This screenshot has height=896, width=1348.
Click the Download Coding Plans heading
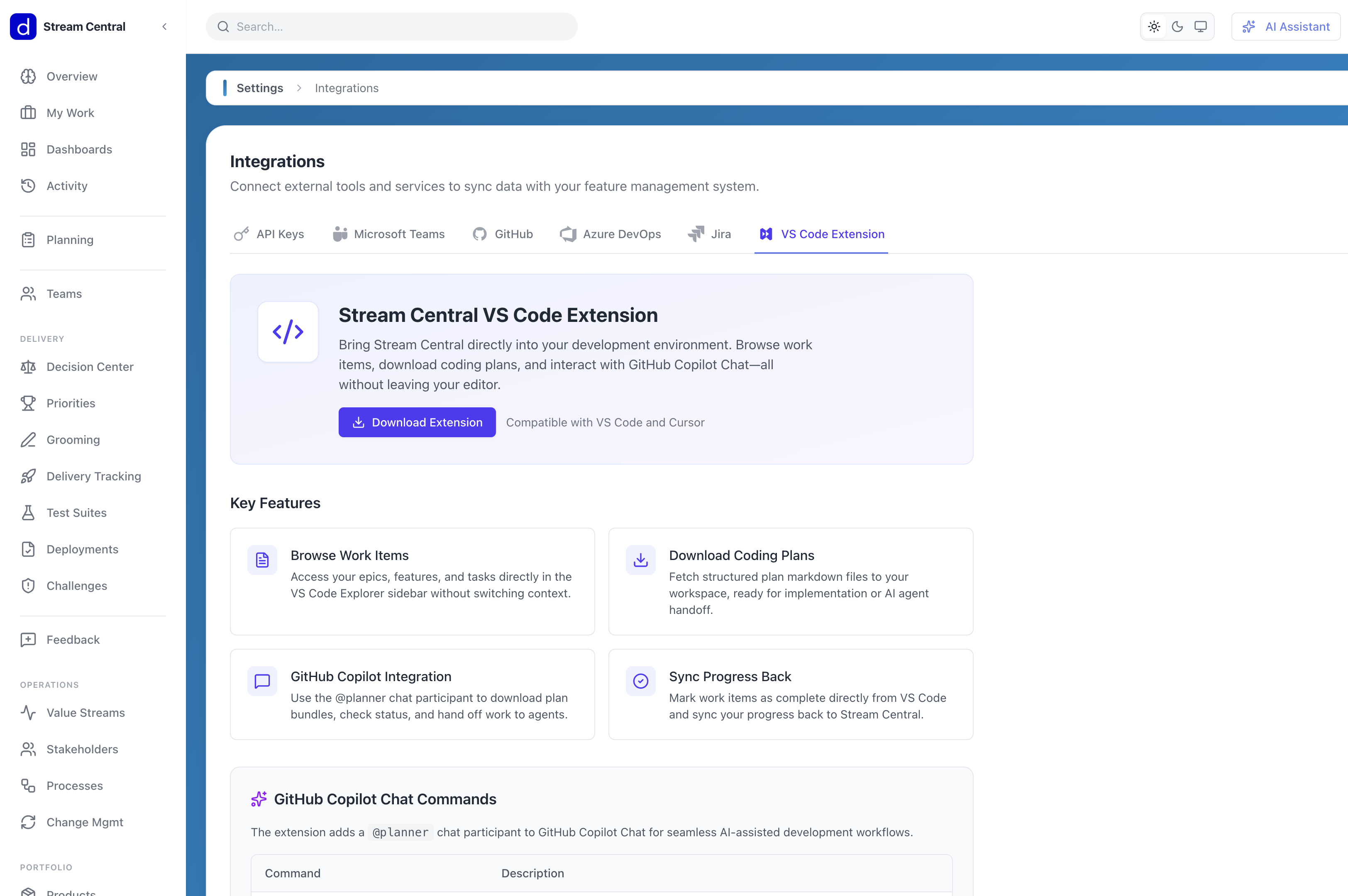742,555
